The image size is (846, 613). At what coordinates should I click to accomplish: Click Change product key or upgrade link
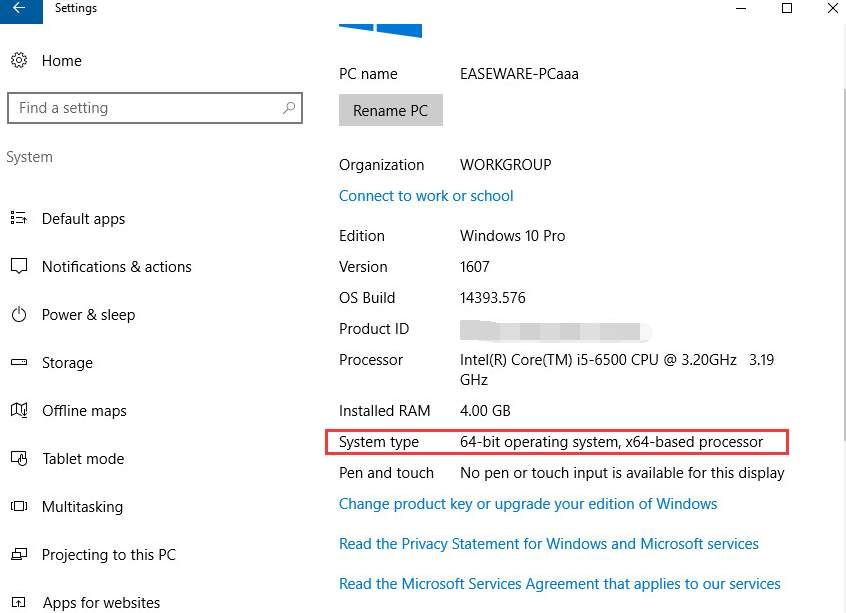pyautogui.click(x=528, y=504)
